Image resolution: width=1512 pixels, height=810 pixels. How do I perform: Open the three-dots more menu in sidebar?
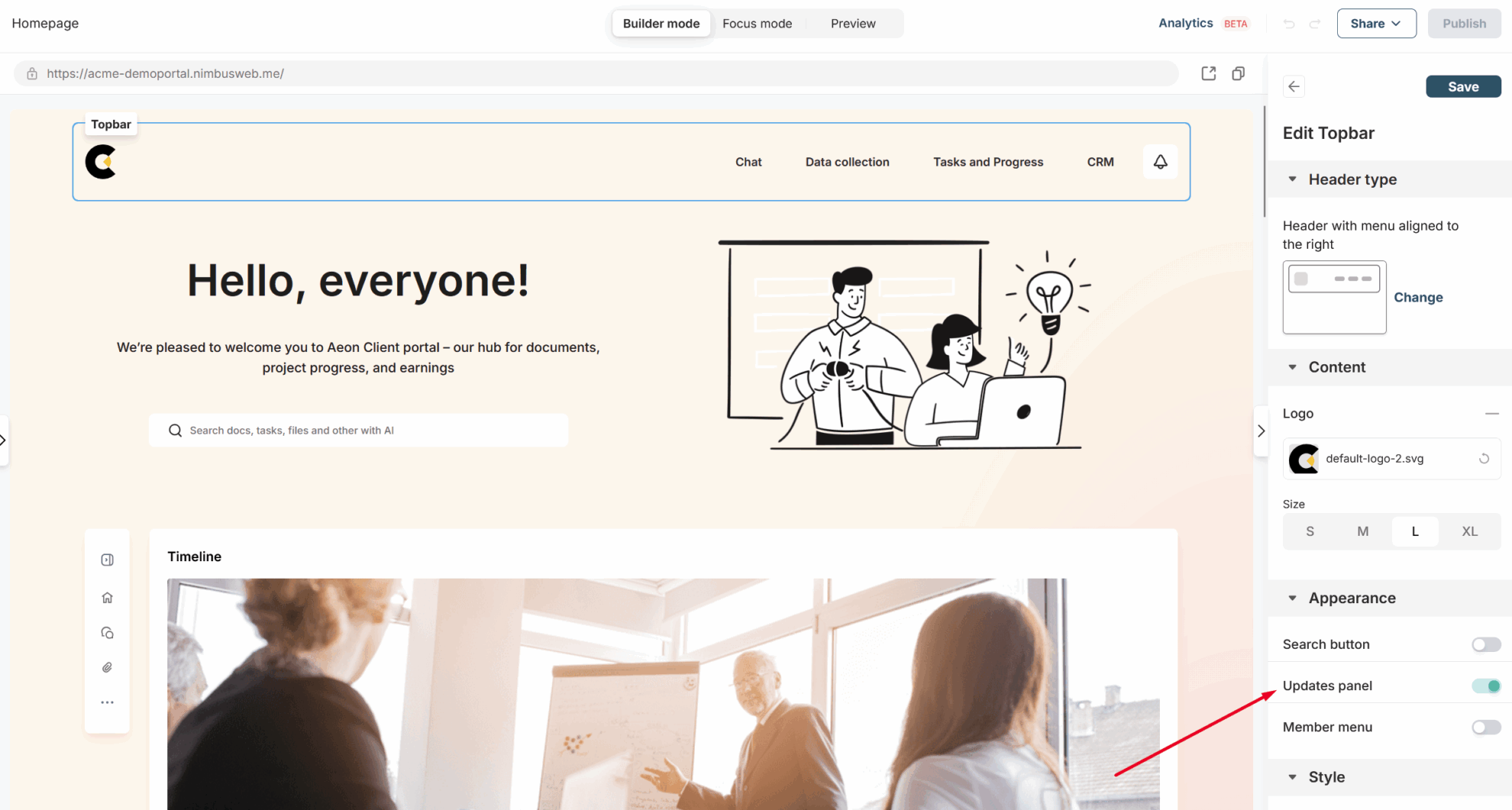tap(107, 702)
